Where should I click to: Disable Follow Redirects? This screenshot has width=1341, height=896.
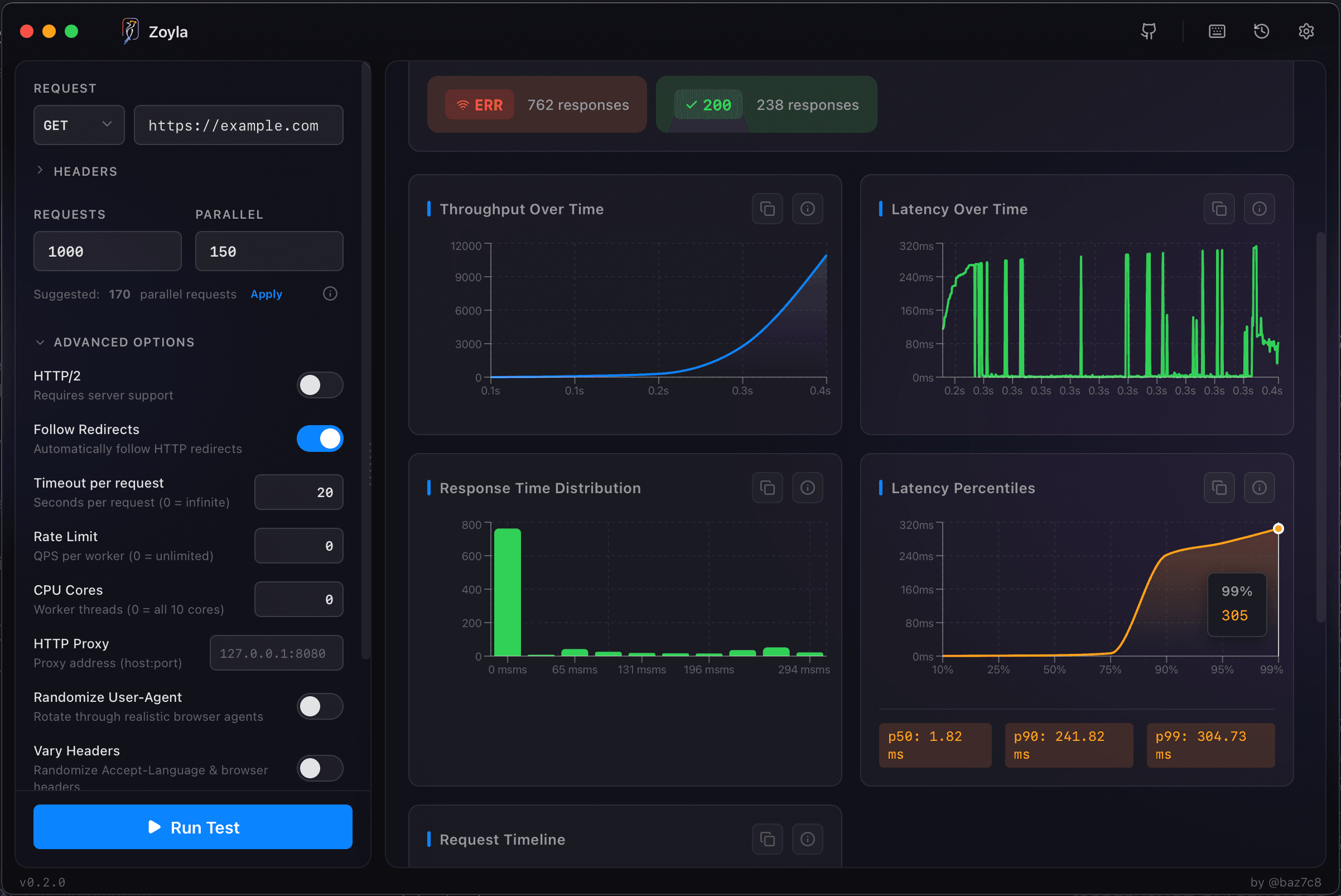pyautogui.click(x=320, y=439)
